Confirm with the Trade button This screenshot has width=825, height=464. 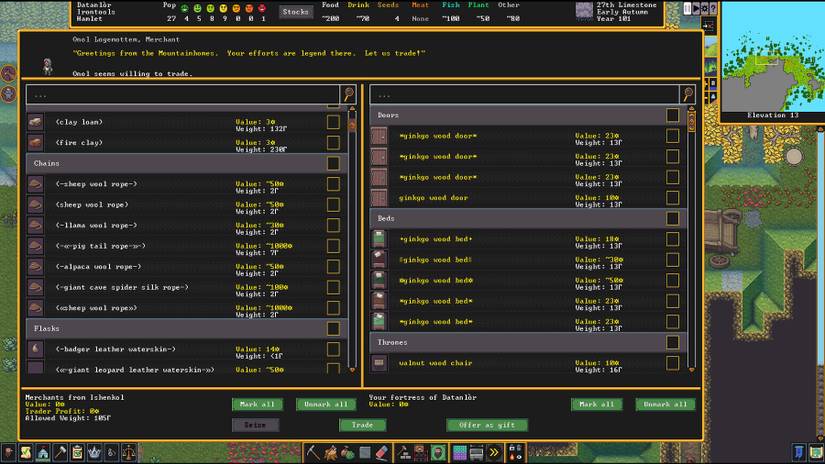(363, 425)
